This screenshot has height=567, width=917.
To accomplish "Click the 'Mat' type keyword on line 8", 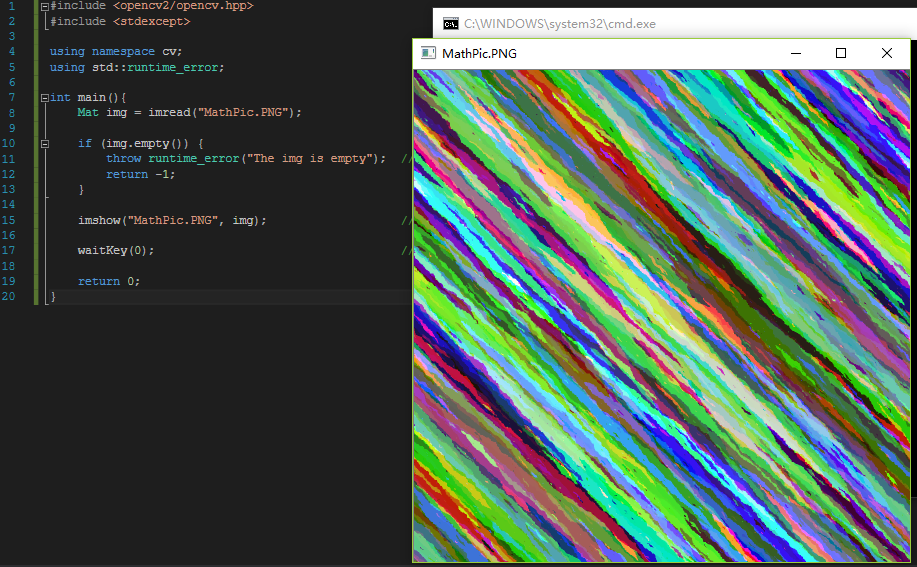I will click(x=88, y=112).
